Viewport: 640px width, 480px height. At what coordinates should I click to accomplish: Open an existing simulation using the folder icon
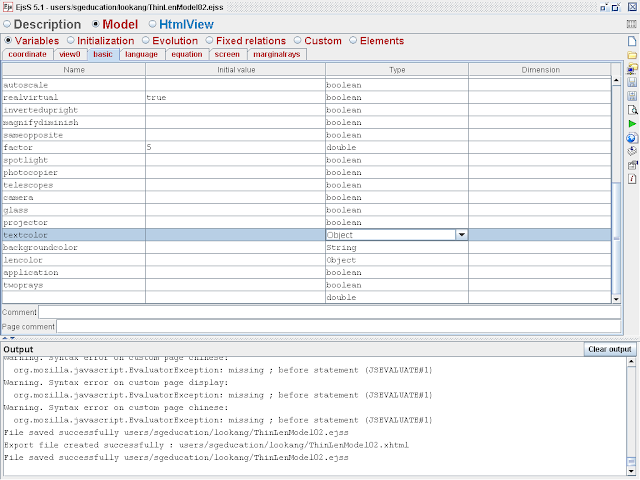(632, 55)
